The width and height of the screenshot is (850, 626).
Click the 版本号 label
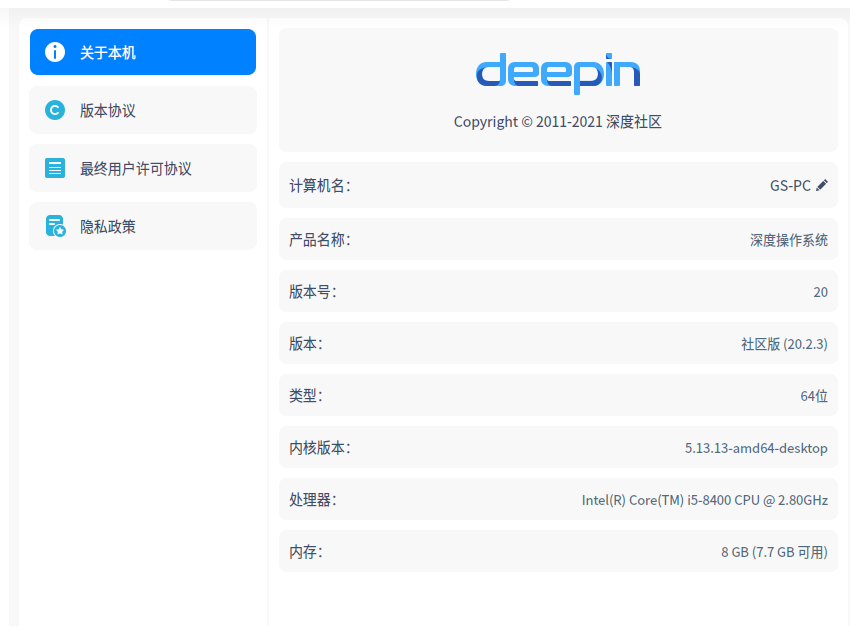(313, 292)
